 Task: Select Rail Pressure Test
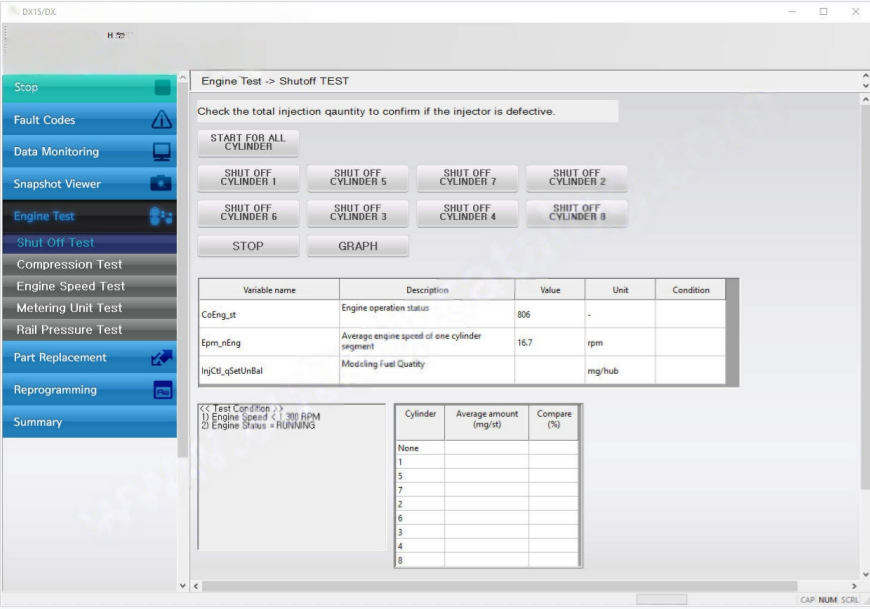tap(70, 330)
